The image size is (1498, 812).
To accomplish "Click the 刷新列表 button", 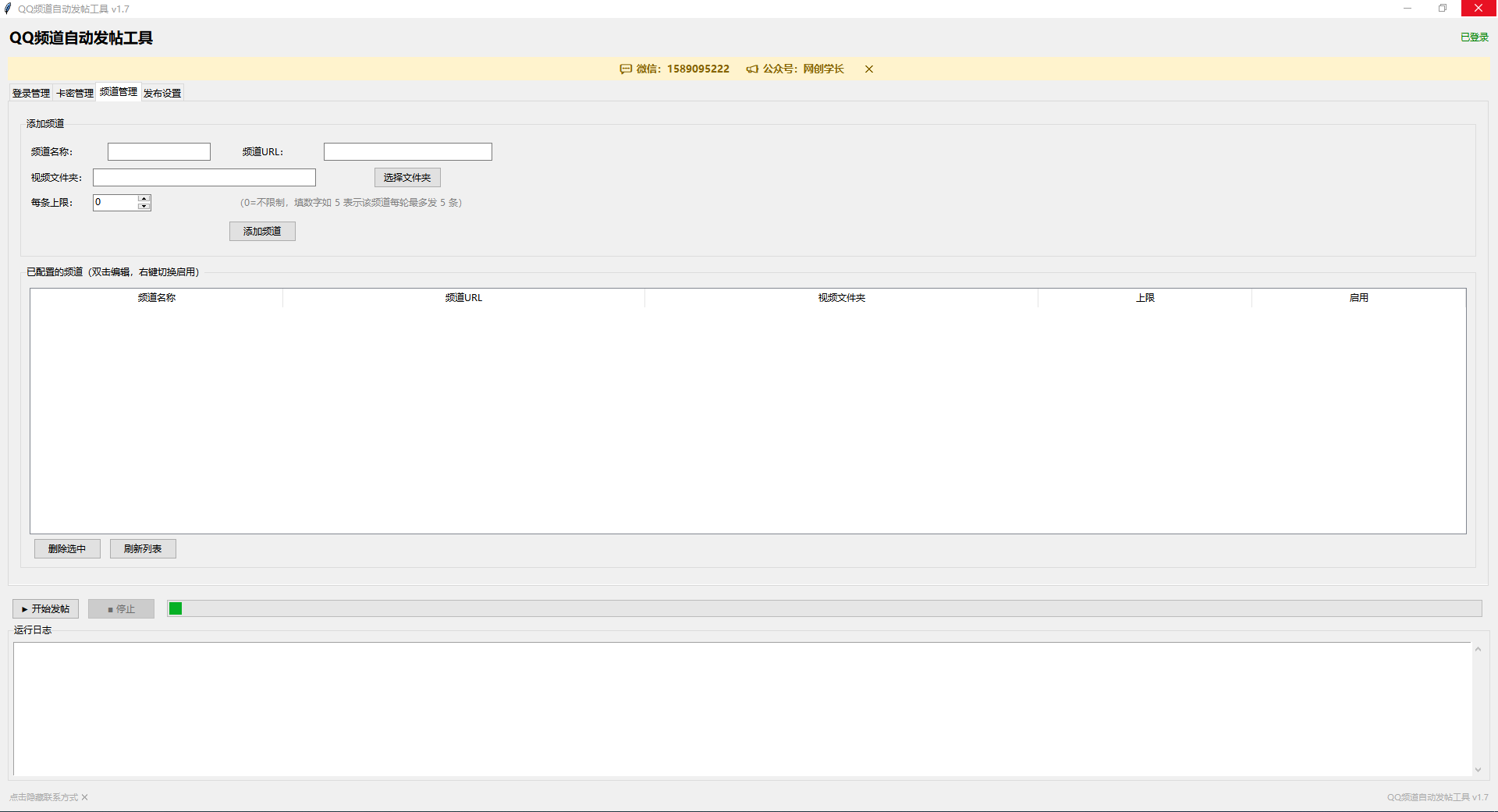I will coord(143,548).
